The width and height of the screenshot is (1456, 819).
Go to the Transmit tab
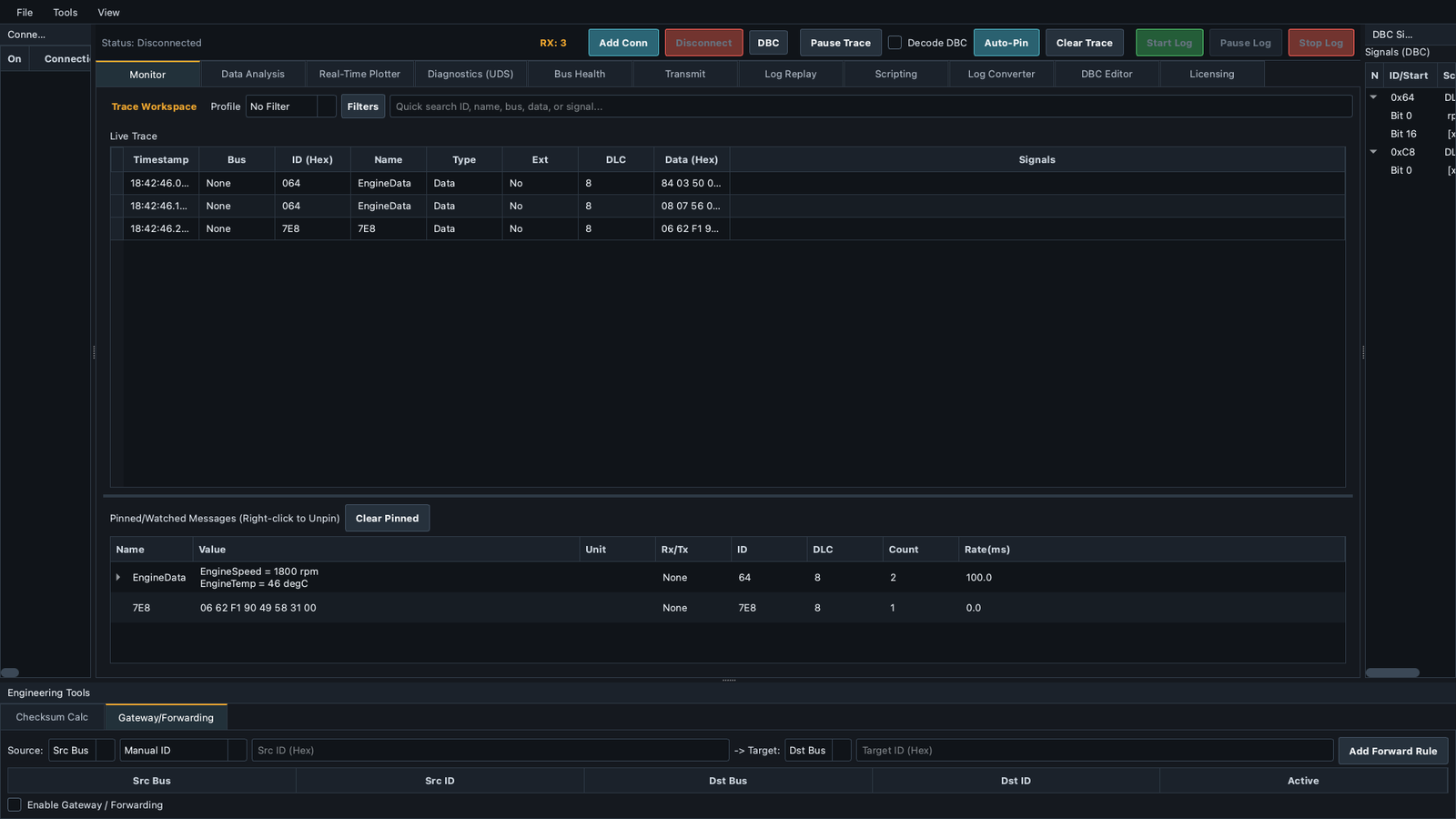(685, 75)
